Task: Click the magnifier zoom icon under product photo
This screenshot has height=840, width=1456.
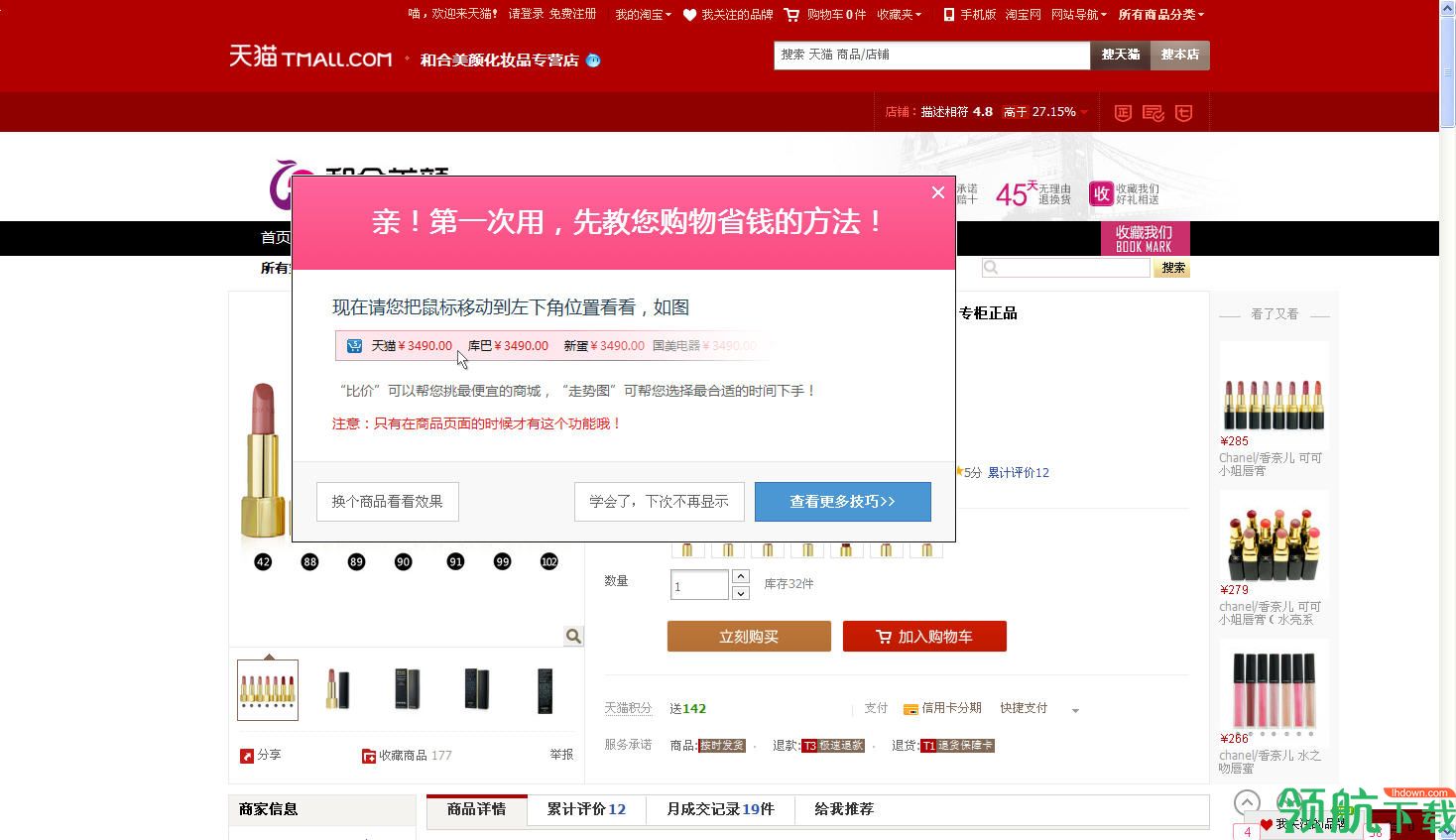Action: [572, 635]
